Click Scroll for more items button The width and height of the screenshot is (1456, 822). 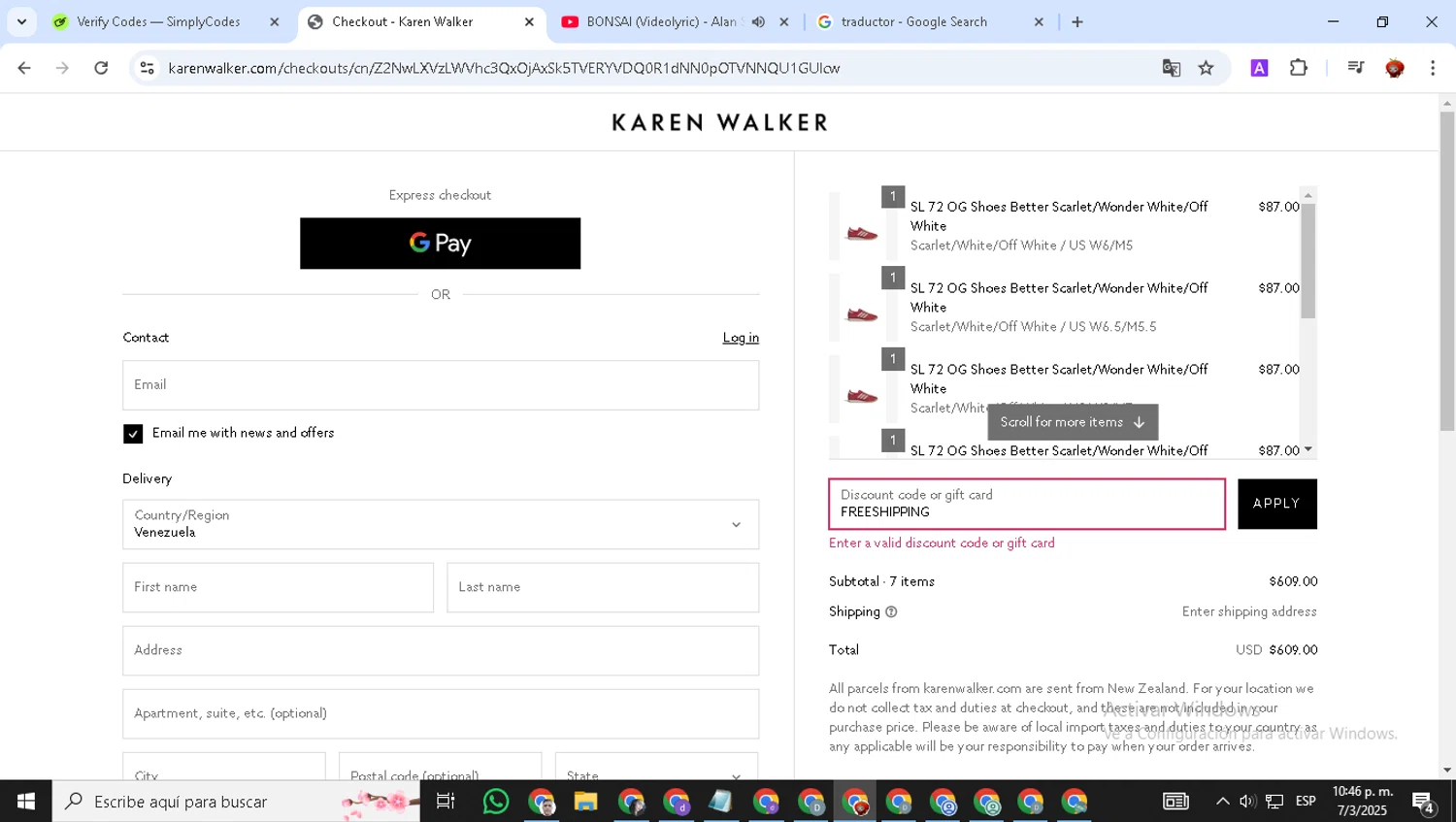click(x=1073, y=422)
